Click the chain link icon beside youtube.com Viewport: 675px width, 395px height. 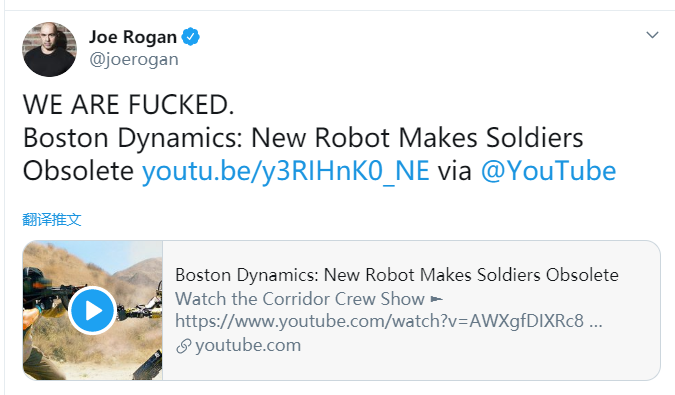click(184, 346)
